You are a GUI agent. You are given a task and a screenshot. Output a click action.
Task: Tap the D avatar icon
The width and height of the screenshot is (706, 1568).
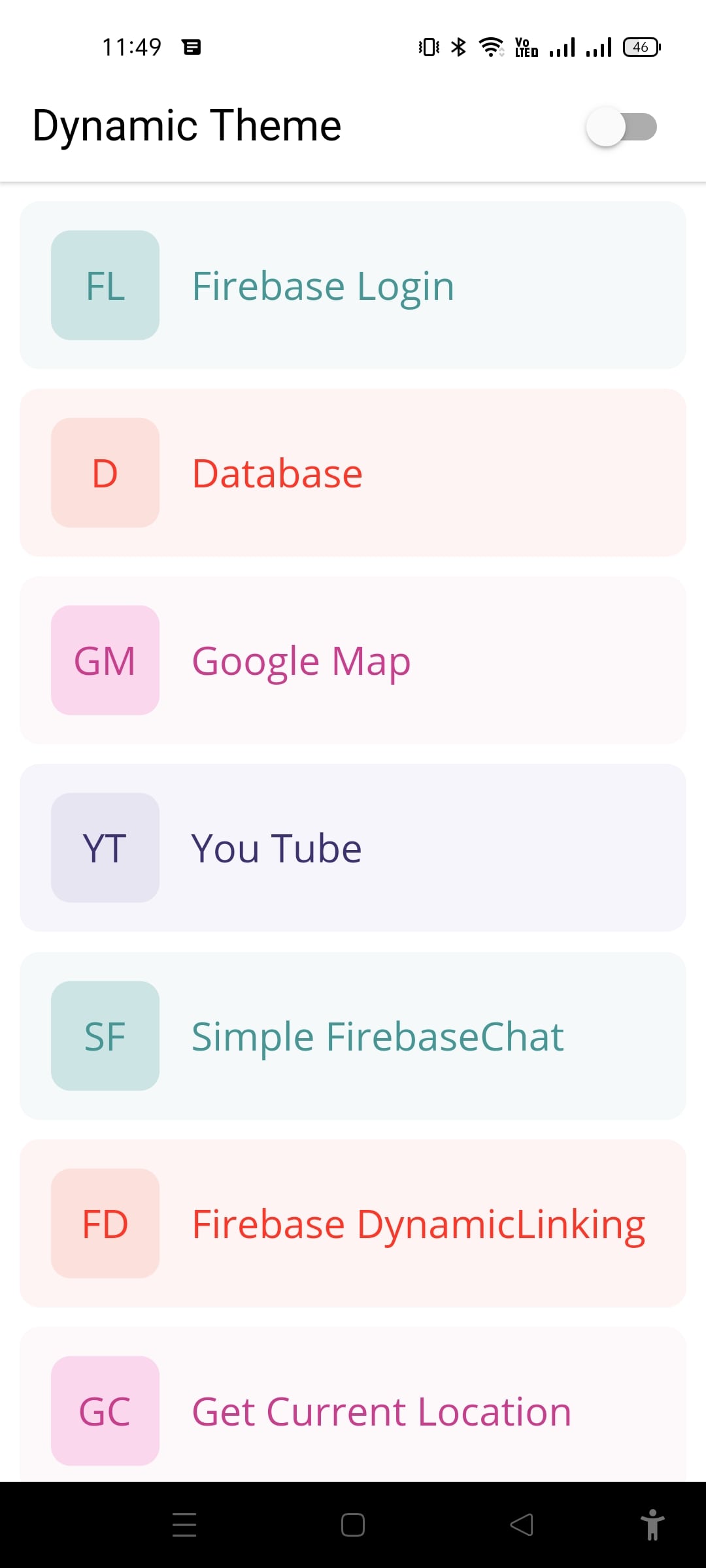(x=105, y=473)
